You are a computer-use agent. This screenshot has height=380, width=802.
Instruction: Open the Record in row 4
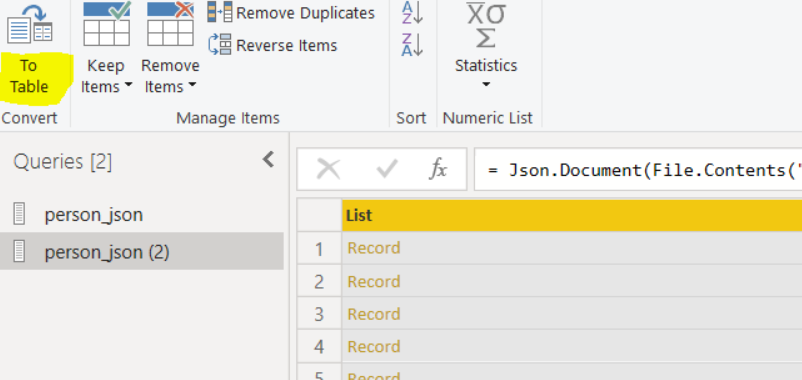click(374, 346)
